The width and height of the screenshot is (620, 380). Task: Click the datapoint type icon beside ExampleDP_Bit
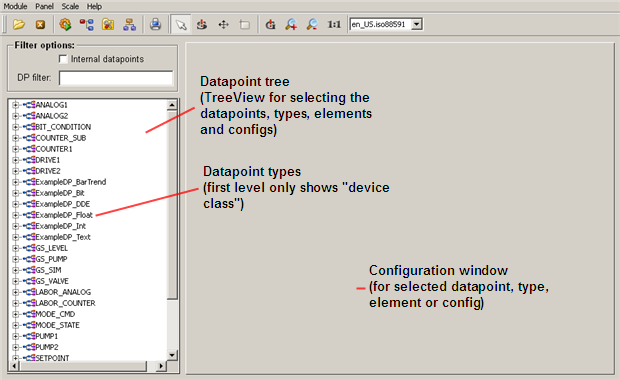click(x=29, y=193)
